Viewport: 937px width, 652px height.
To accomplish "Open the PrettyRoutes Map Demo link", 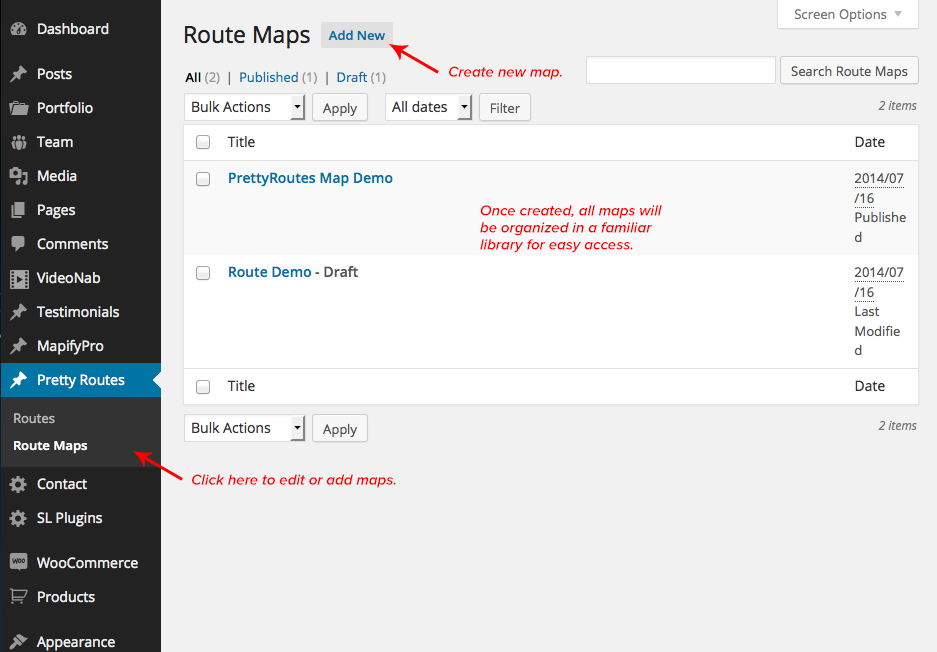I will pyautogui.click(x=310, y=178).
